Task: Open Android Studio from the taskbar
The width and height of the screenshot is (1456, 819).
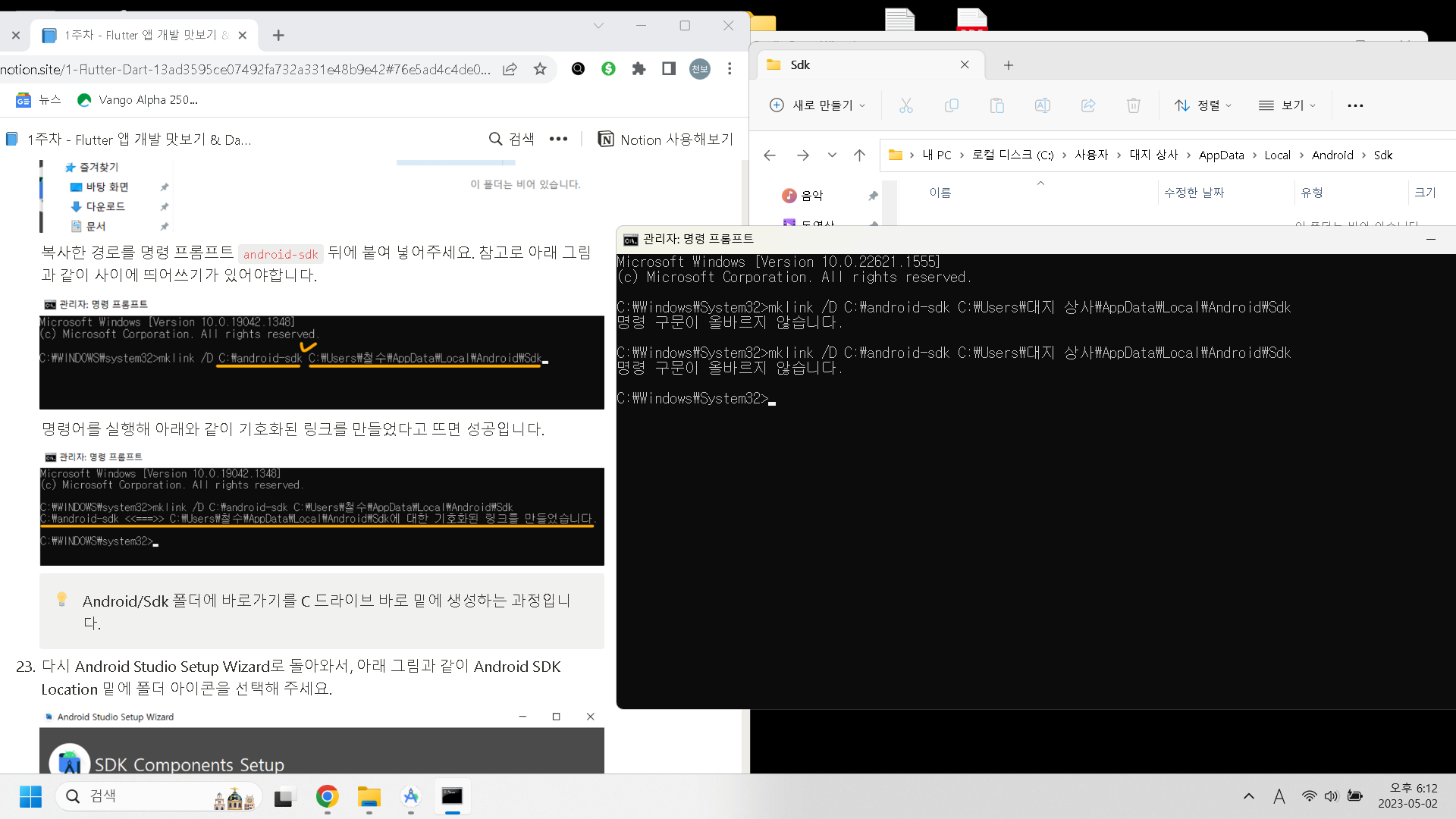Action: (410, 796)
